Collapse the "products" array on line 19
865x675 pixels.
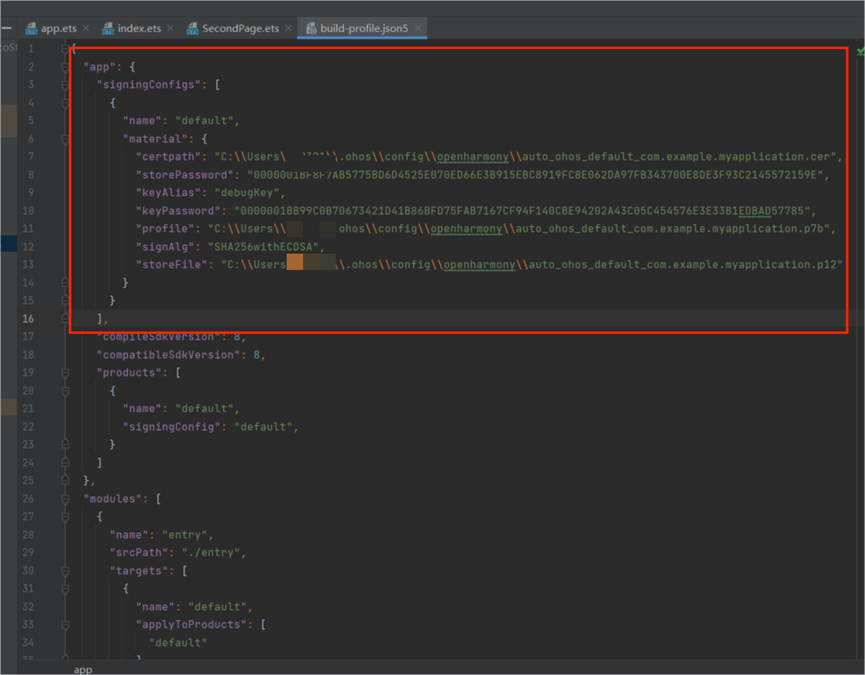65,373
